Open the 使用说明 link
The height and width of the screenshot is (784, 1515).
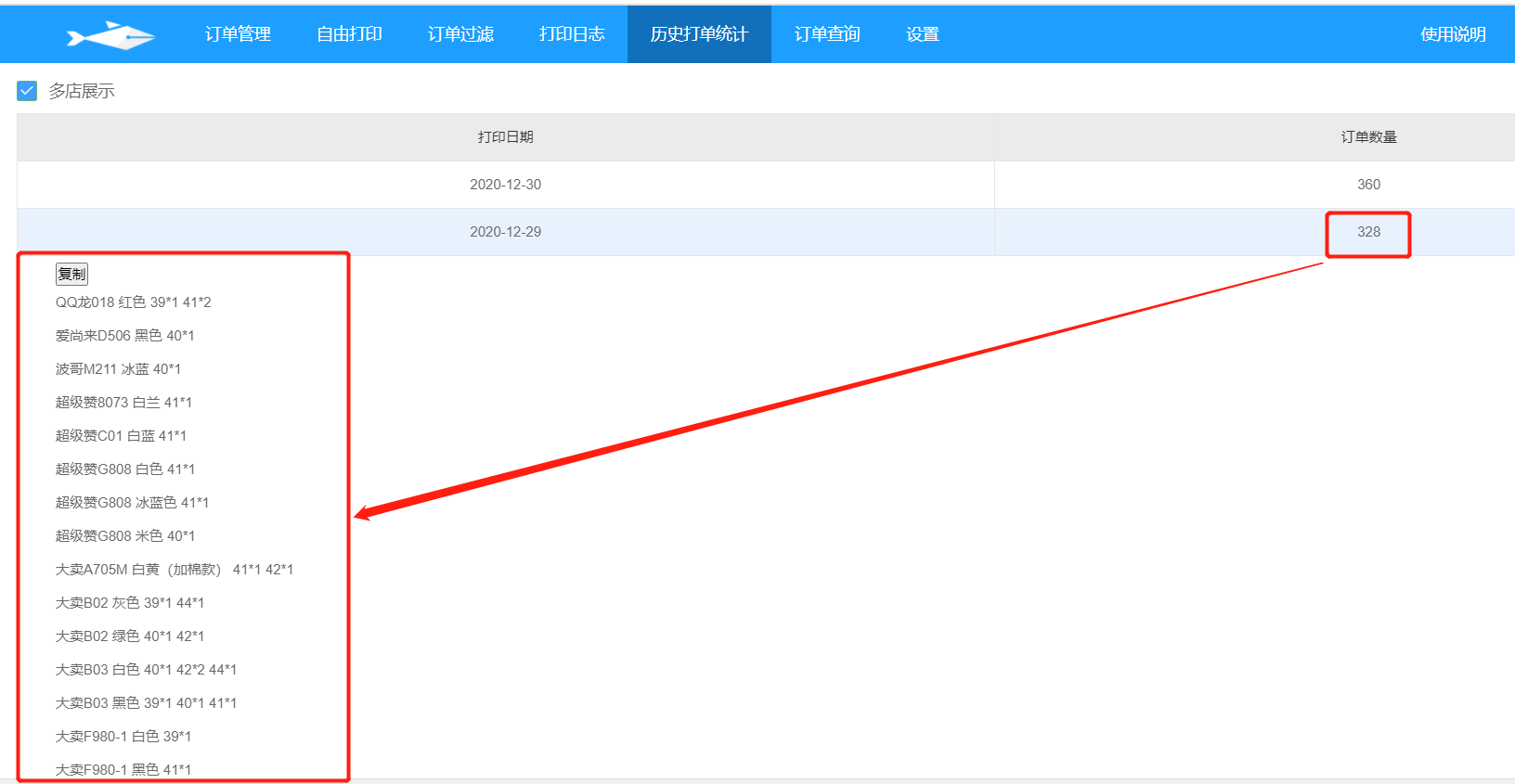tap(1453, 34)
